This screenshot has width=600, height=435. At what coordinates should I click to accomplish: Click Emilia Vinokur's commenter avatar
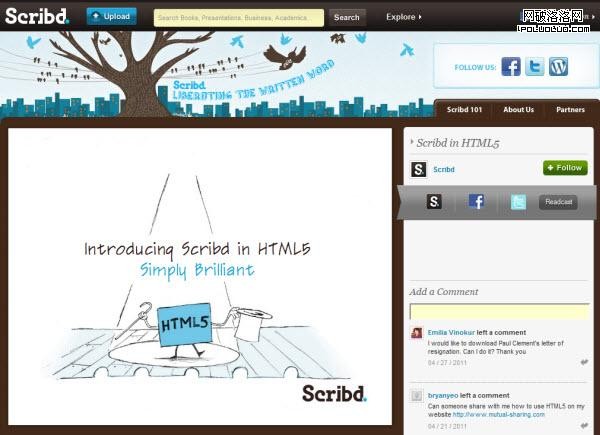(416, 333)
